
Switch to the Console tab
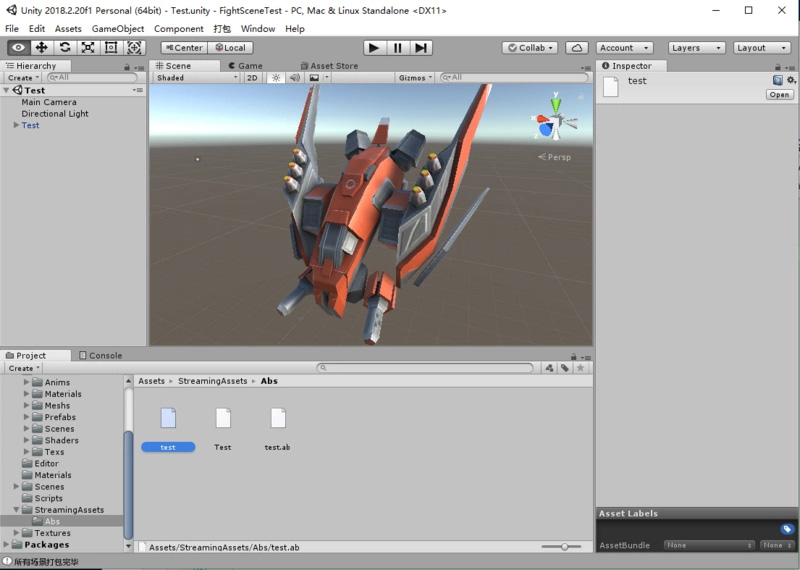point(100,355)
